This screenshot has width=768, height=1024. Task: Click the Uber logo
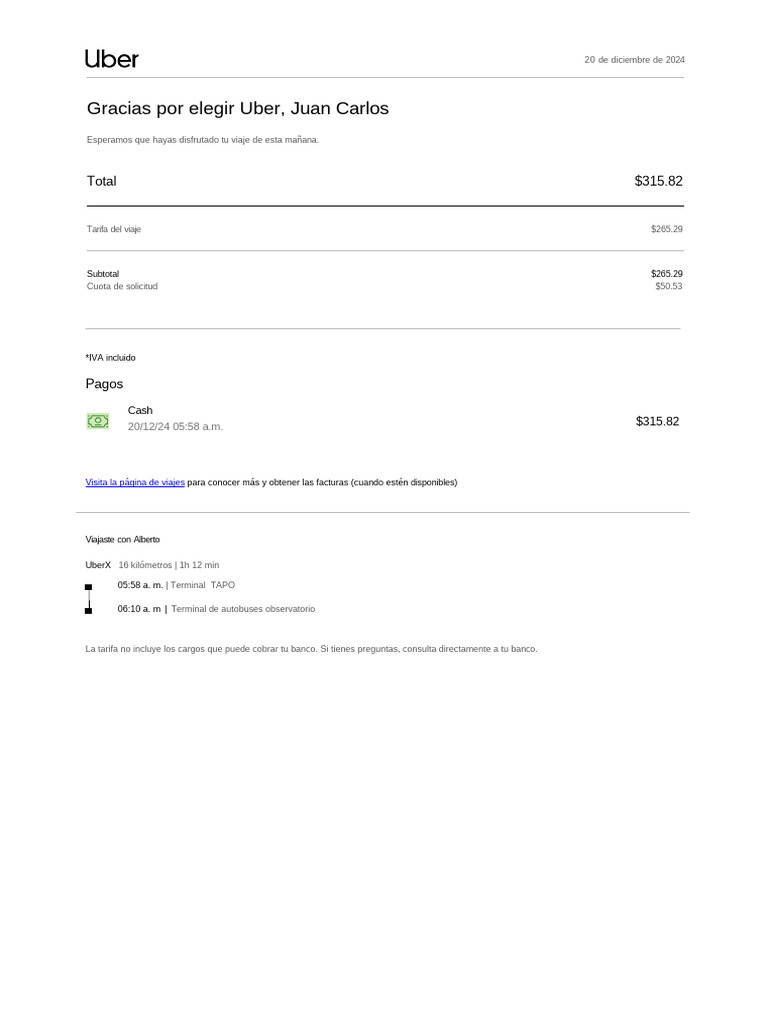[112, 59]
